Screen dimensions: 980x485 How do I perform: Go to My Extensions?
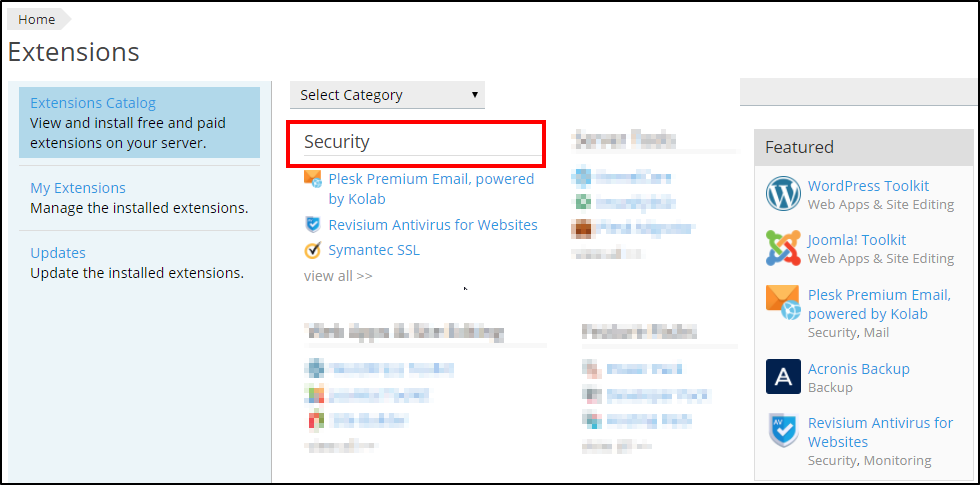[78, 188]
